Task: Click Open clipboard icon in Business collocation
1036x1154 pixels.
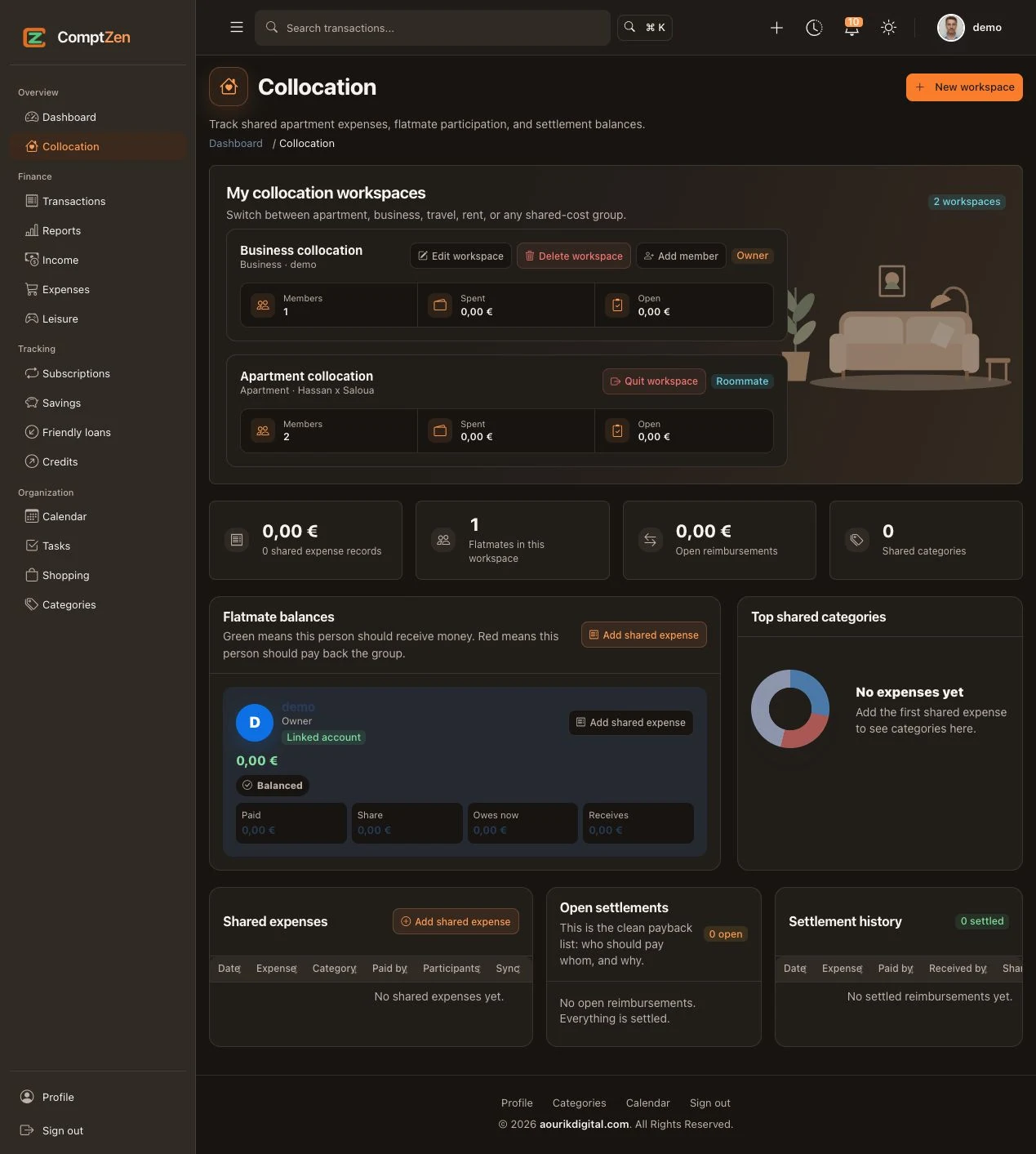Action: 617,305
